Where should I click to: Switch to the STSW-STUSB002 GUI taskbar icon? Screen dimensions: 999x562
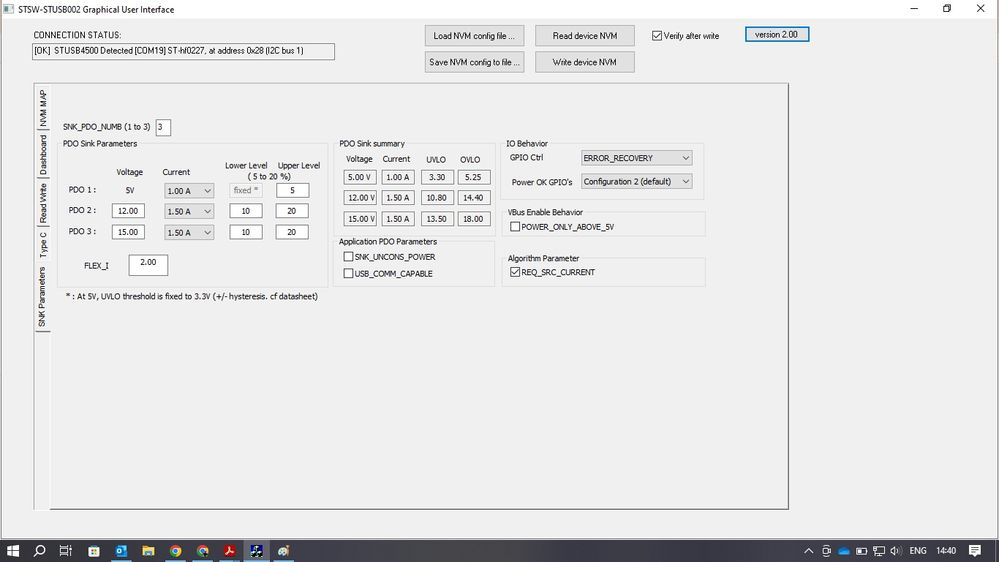coord(257,551)
